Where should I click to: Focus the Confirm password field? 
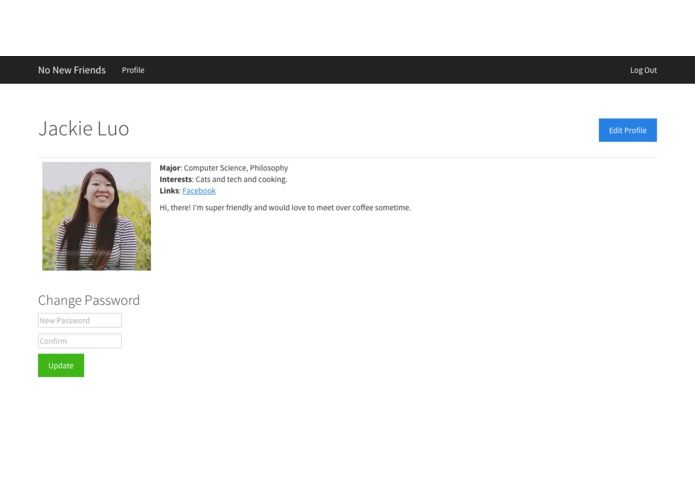[80, 341]
